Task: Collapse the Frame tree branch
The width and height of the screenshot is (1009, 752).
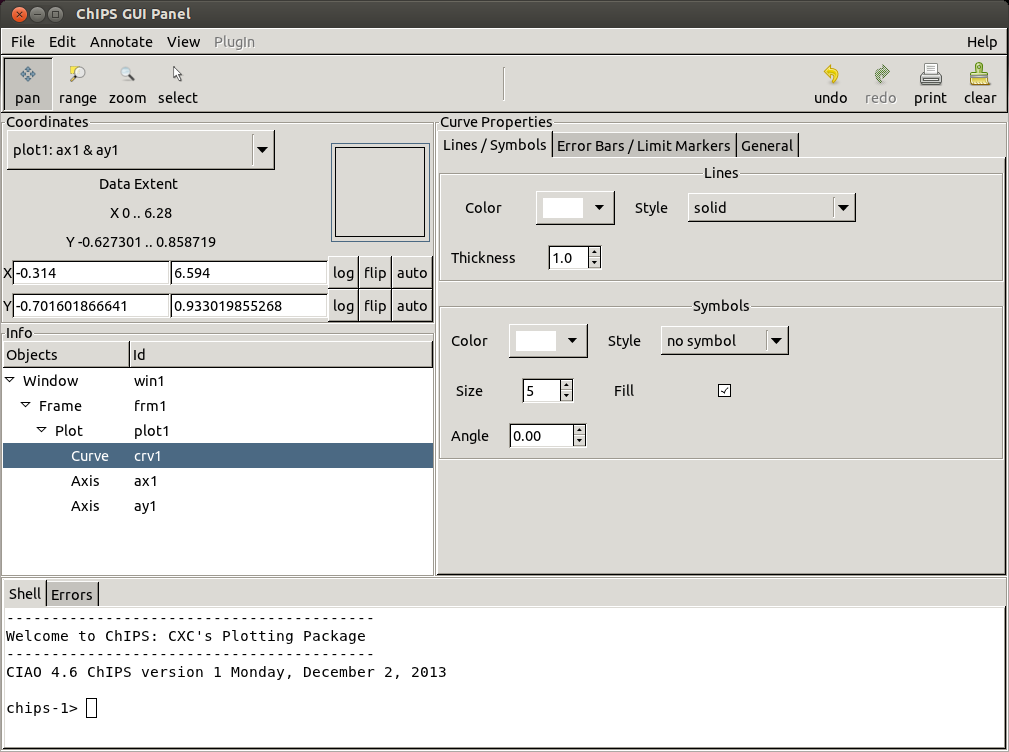Action: (25, 406)
